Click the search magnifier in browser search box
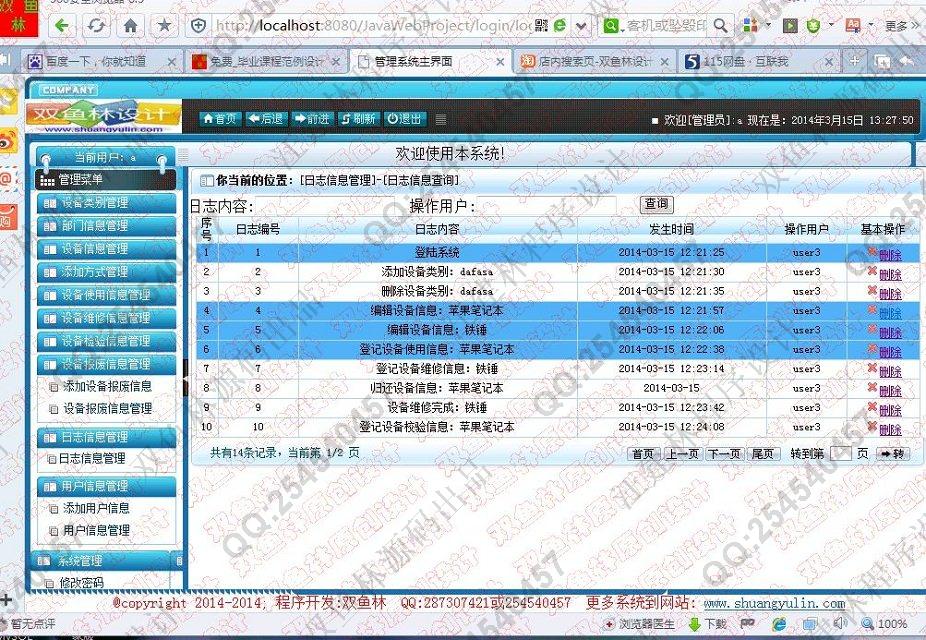Viewport: 926px width, 640px height. tap(720, 25)
